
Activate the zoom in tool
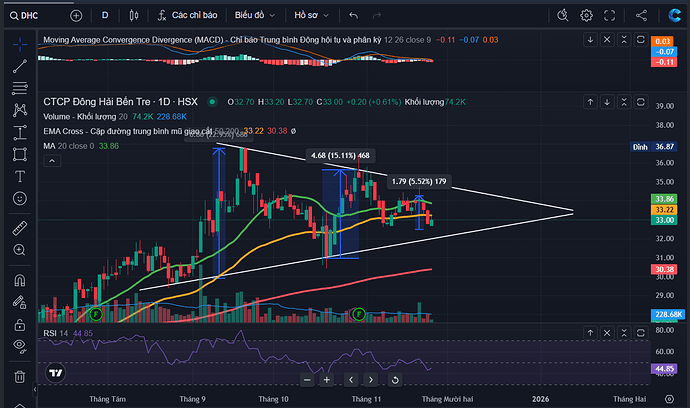click(x=20, y=250)
